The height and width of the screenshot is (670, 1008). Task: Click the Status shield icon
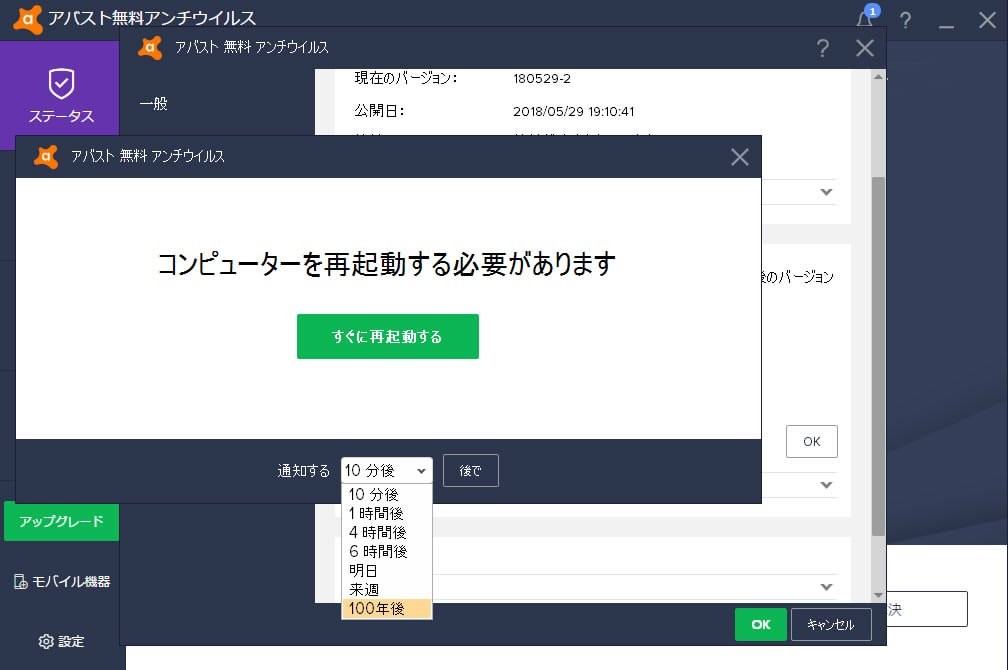point(62,84)
